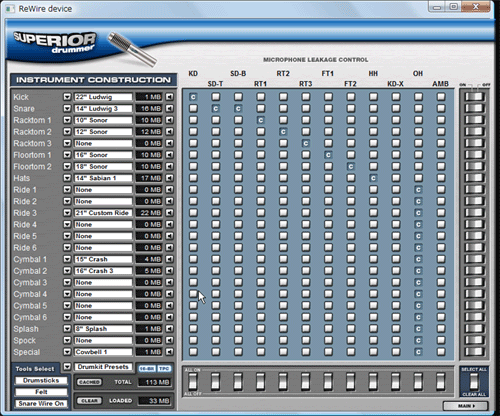Select the Tools Select tab label
Viewport: 500px width, 416px height.
click(35, 369)
